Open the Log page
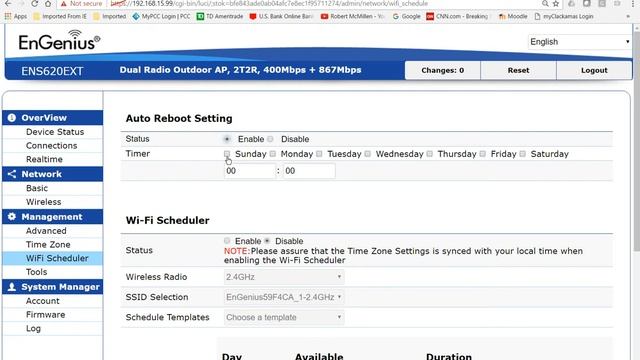The height and width of the screenshot is (360, 640). point(33,329)
